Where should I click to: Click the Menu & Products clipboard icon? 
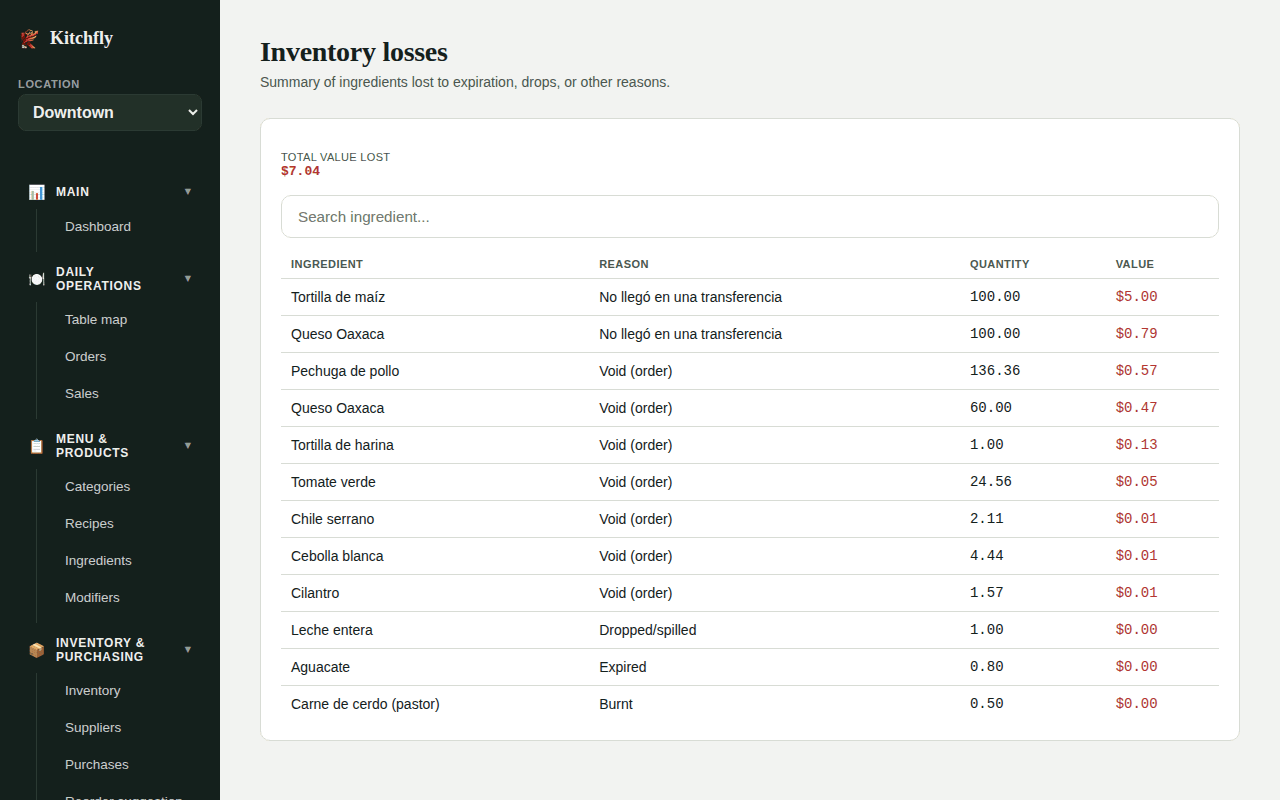point(37,446)
